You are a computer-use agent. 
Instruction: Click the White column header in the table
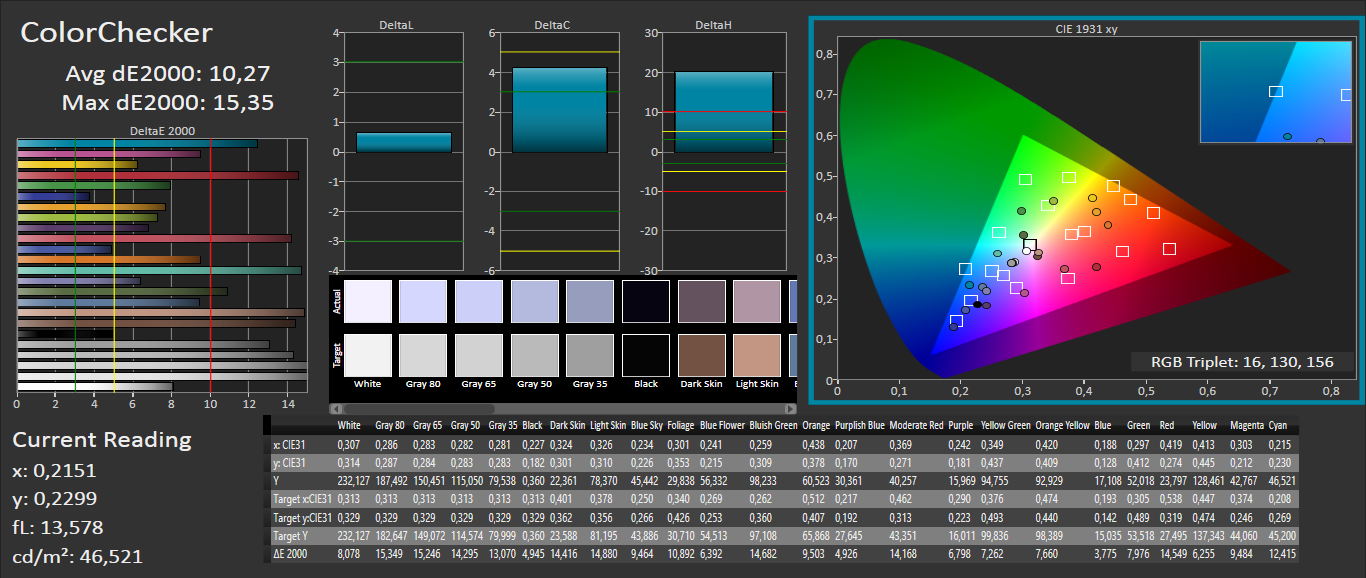(x=349, y=425)
